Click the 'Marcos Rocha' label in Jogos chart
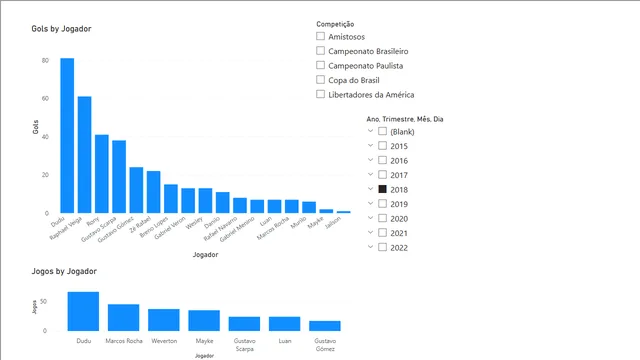The height and width of the screenshot is (360, 640). tap(124, 341)
